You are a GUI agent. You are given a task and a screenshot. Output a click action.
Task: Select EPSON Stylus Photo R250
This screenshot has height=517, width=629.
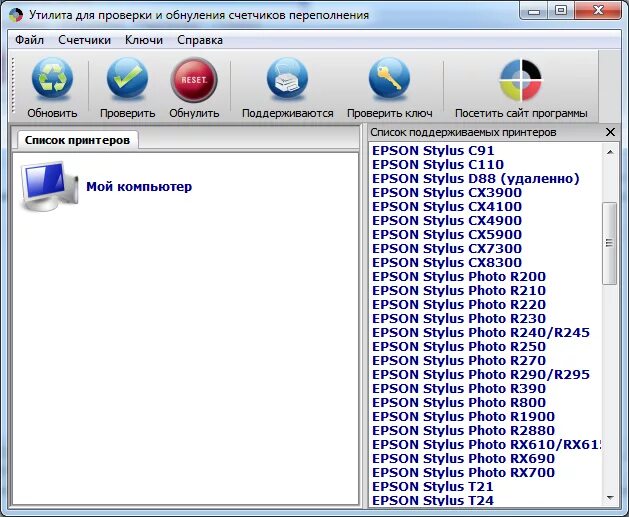459,347
